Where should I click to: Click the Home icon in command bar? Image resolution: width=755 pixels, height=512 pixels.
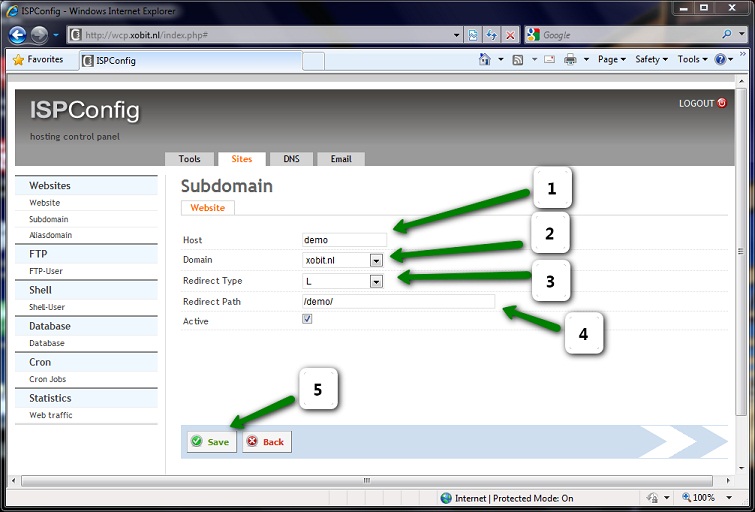click(x=486, y=60)
